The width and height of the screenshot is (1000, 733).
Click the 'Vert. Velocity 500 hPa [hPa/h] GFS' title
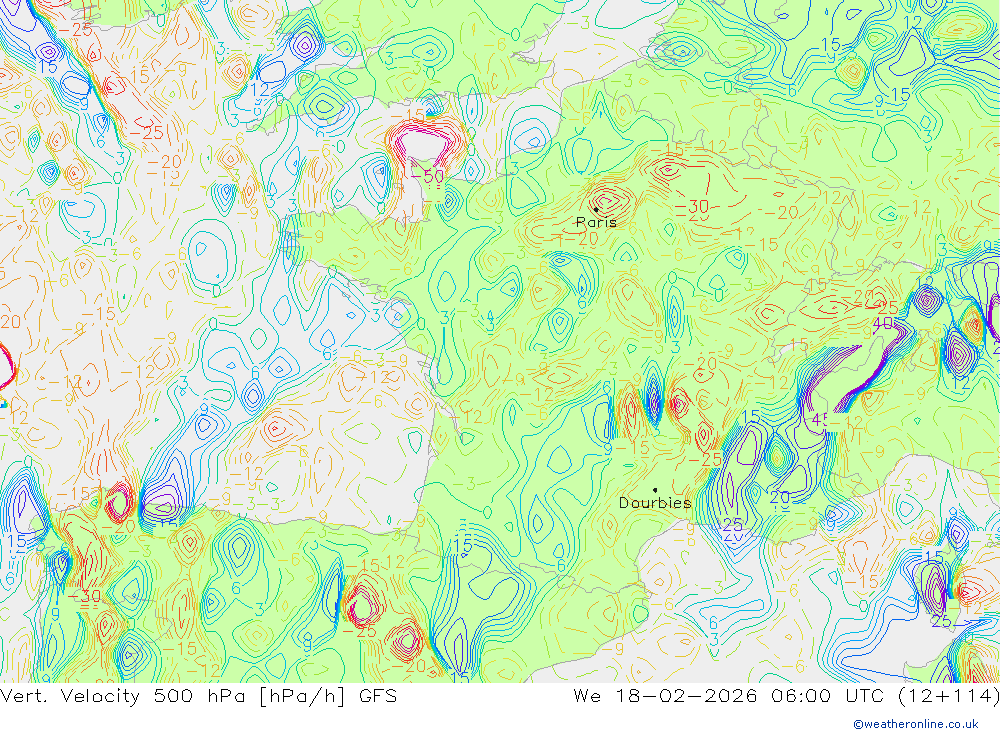[x=198, y=695]
